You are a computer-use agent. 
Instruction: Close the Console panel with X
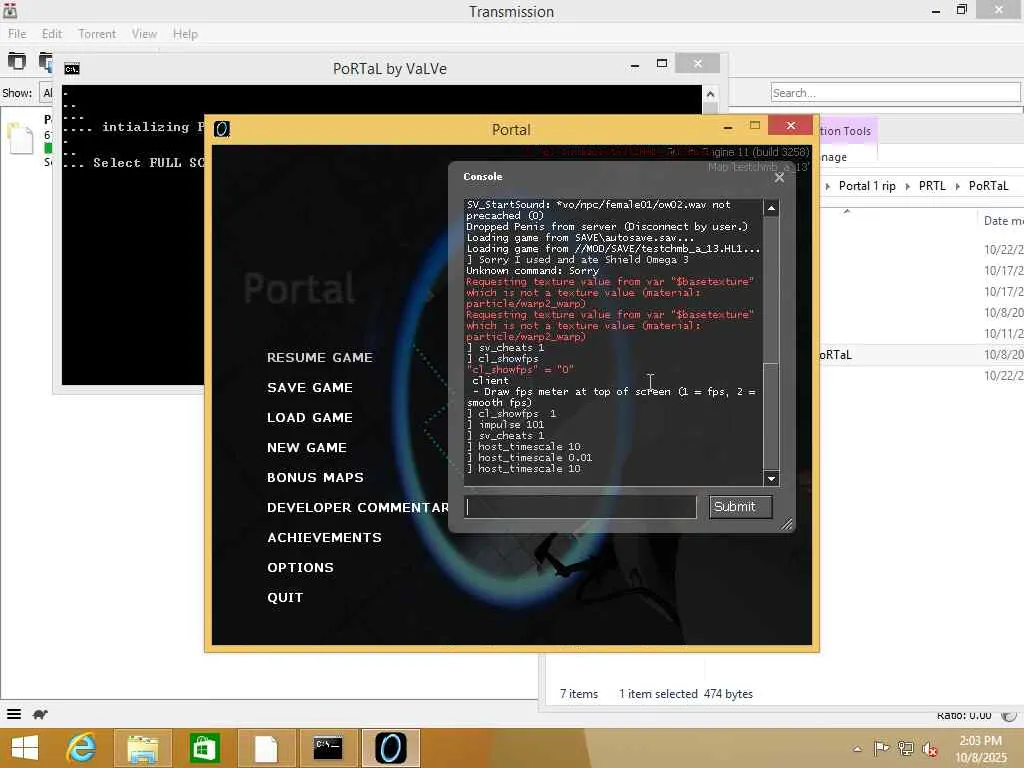[779, 178]
